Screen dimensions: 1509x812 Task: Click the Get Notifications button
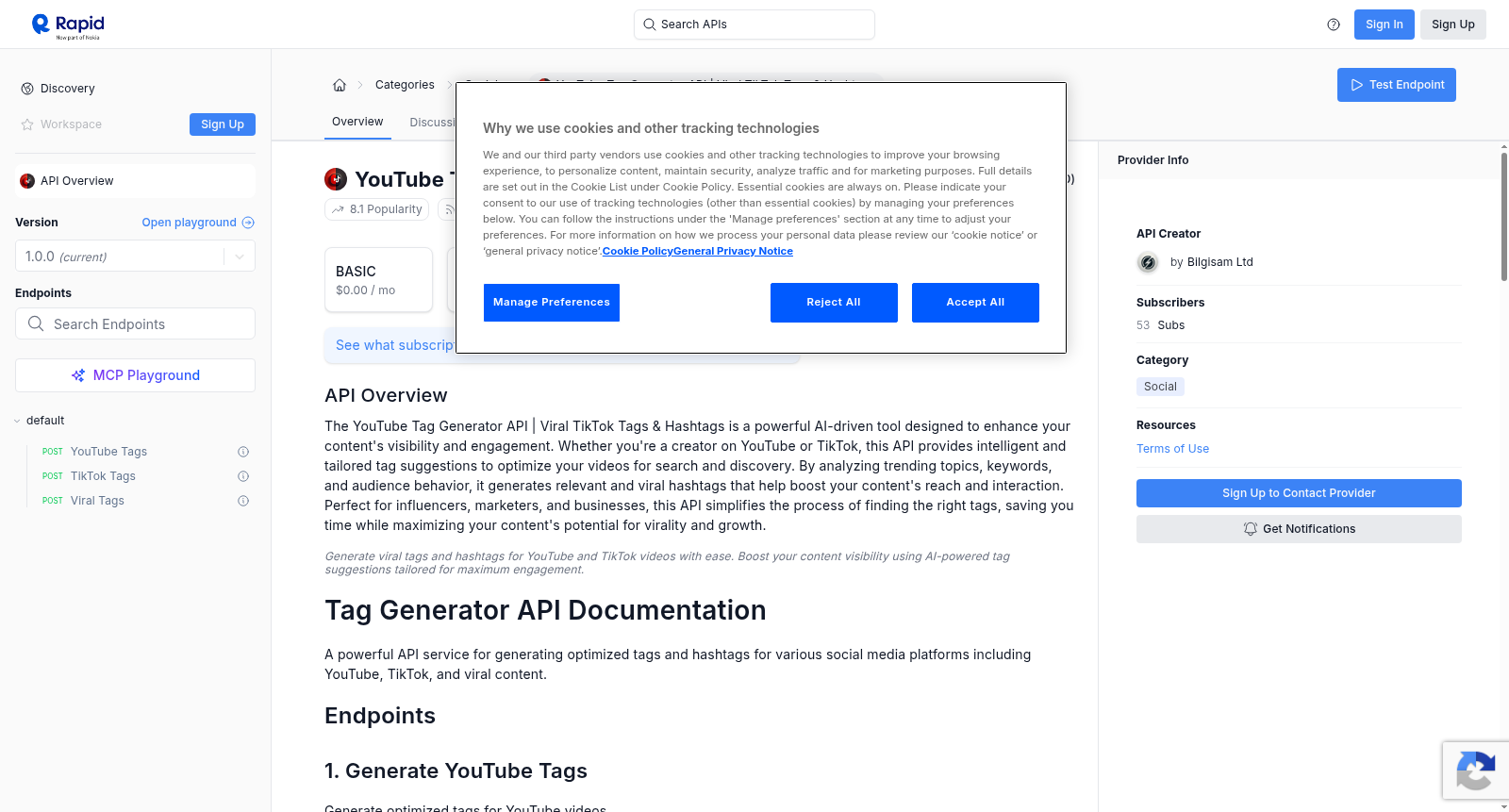[x=1299, y=529]
